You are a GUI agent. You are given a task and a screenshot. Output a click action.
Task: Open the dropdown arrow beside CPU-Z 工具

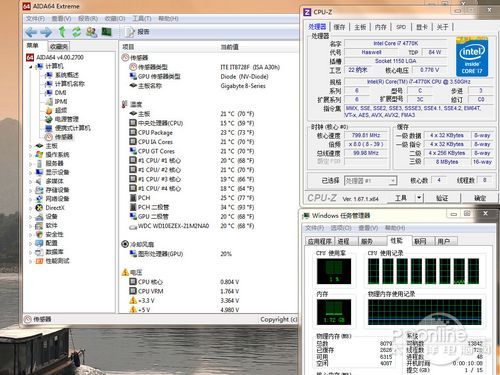pyautogui.click(x=419, y=198)
